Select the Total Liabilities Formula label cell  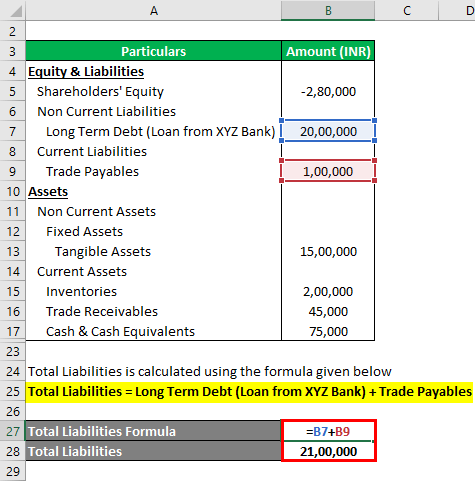pyautogui.click(x=153, y=431)
